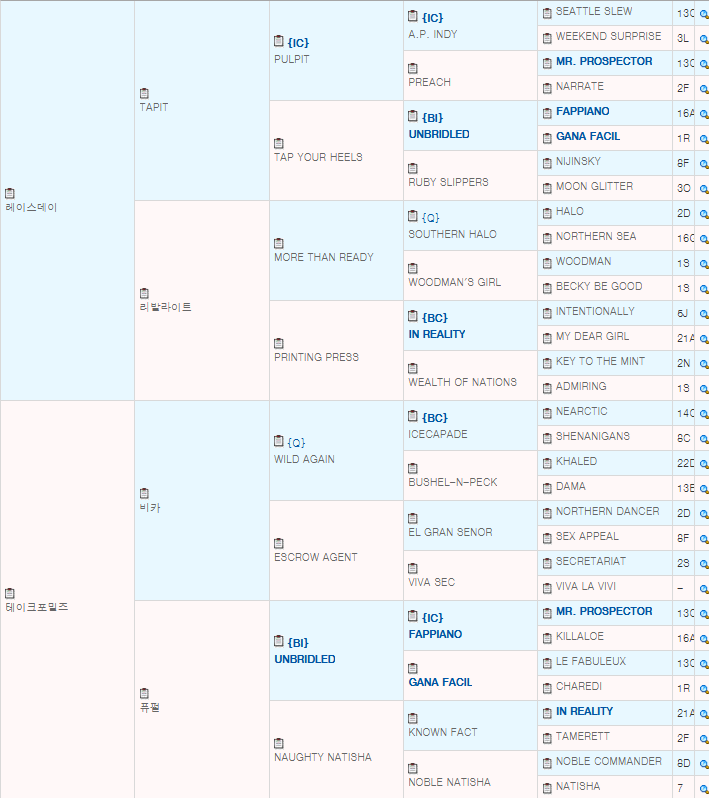Viewport: 709px width, 798px height.
Task: Open the clipboard icon beside SEATTLE SLEW
Action: pyautogui.click(x=547, y=12)
